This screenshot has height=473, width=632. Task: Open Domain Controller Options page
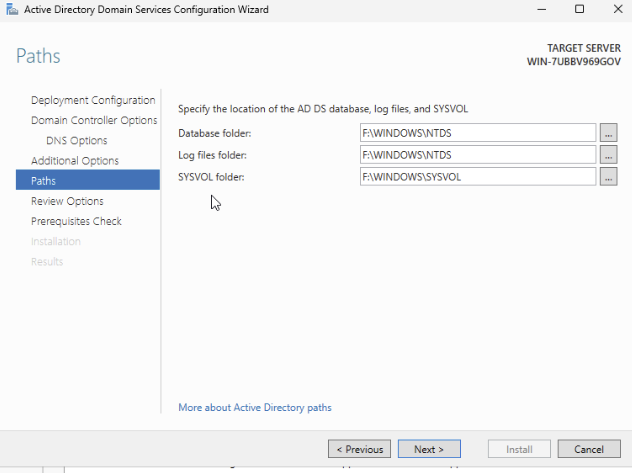(94, 120)
